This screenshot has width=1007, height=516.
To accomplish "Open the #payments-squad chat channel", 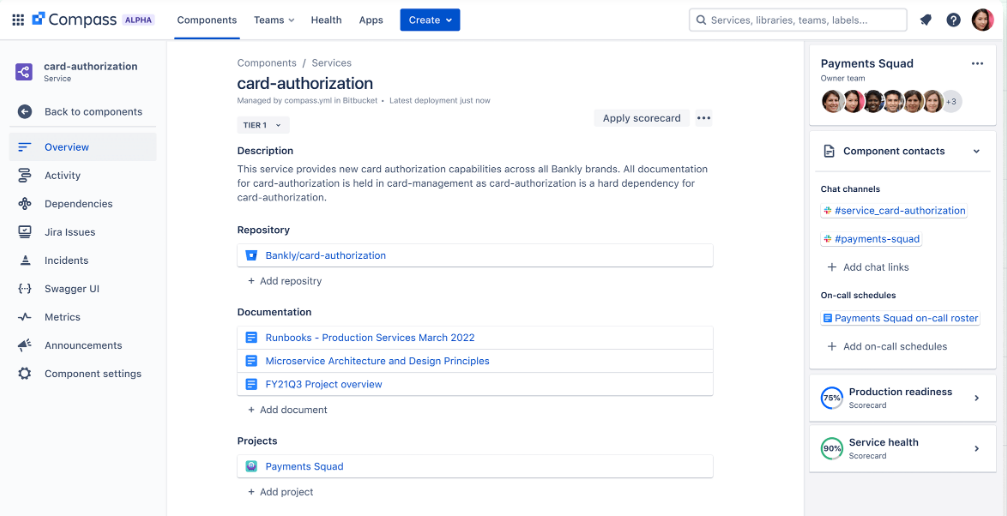I will [x=871, y=239].
